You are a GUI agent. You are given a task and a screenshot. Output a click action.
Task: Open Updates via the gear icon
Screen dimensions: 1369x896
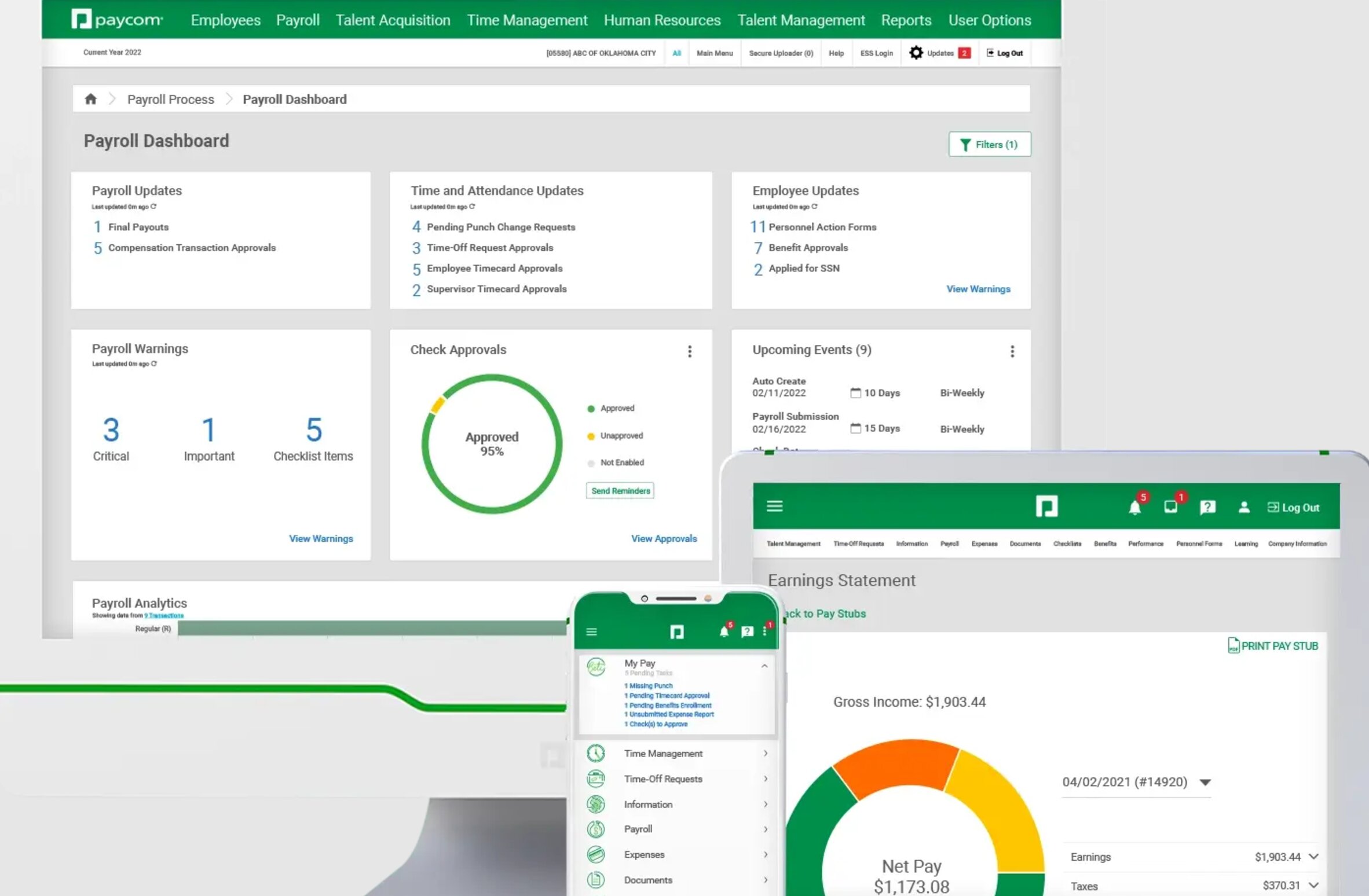coord(916,53)
